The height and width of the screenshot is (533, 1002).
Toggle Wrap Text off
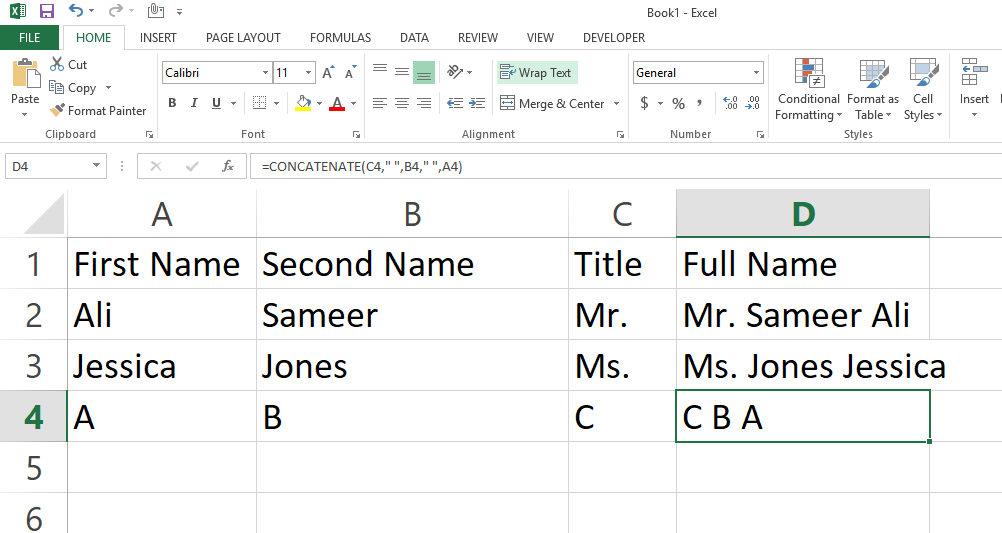536,73
